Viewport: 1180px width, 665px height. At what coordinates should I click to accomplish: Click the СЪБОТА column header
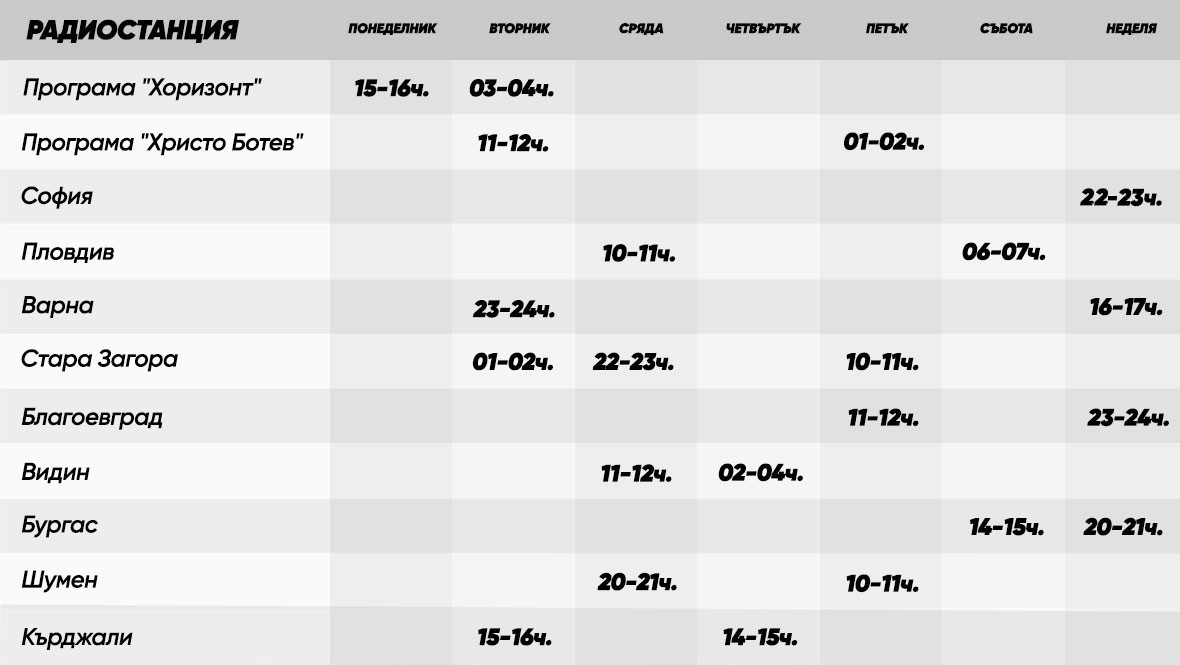(x=1006, y=29)
